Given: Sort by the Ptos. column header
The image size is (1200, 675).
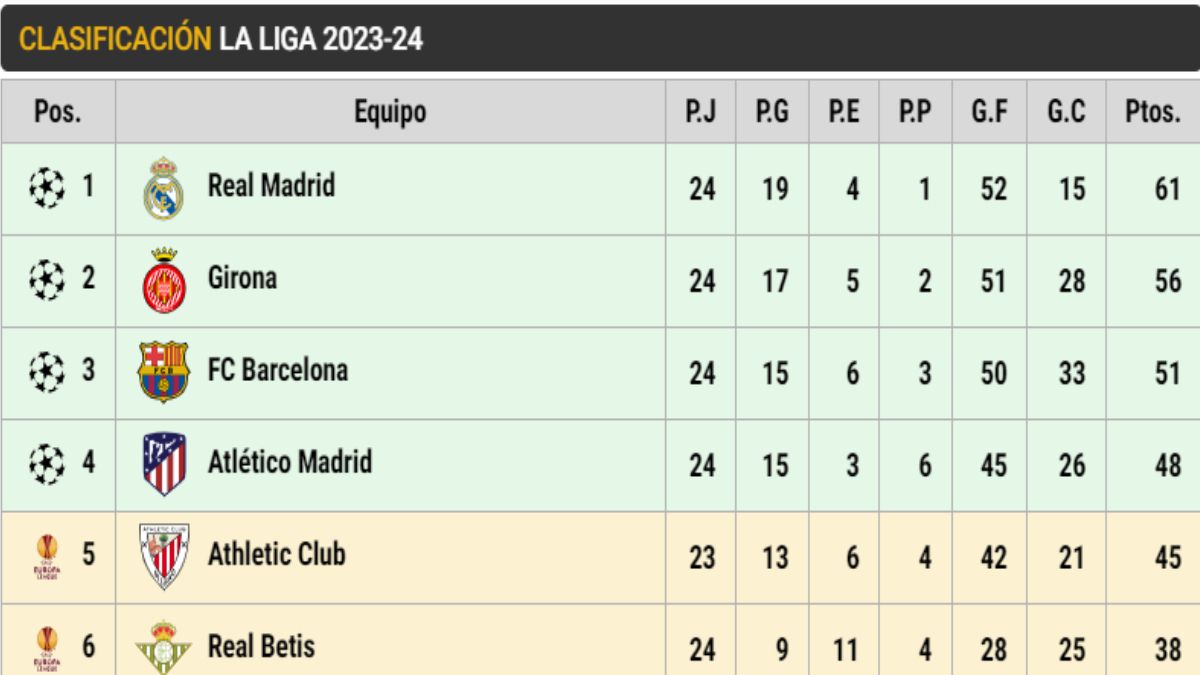Looking at the screenshot, I should pyautogui.click(x=1152, y=112).
